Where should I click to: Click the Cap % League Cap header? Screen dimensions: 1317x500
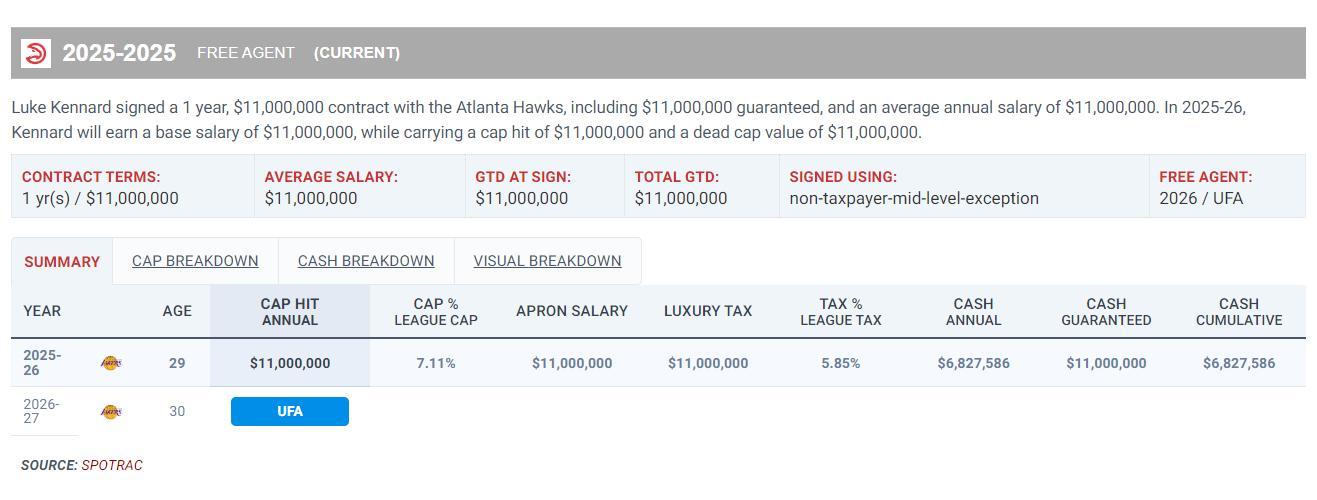[436, 312]
